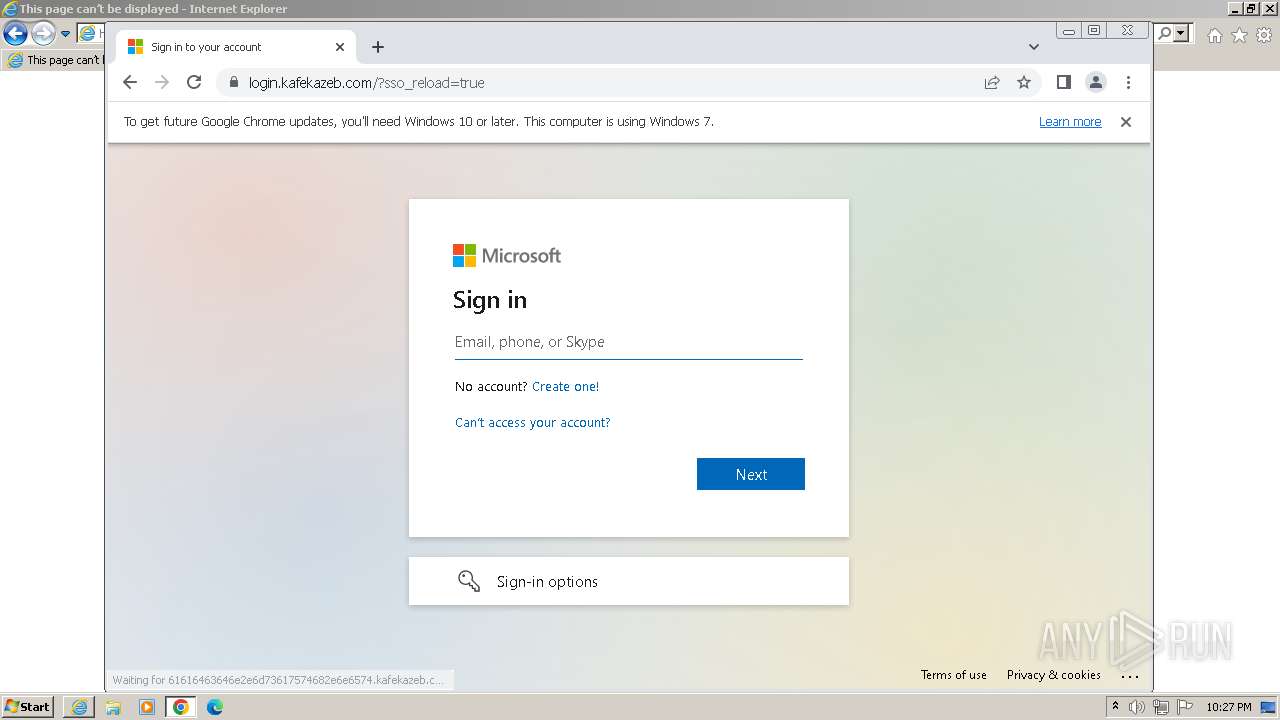Dismiss the Chrome update notice
The height and width of the screenshot is (720, 1280).
(x=1126, y=122)
